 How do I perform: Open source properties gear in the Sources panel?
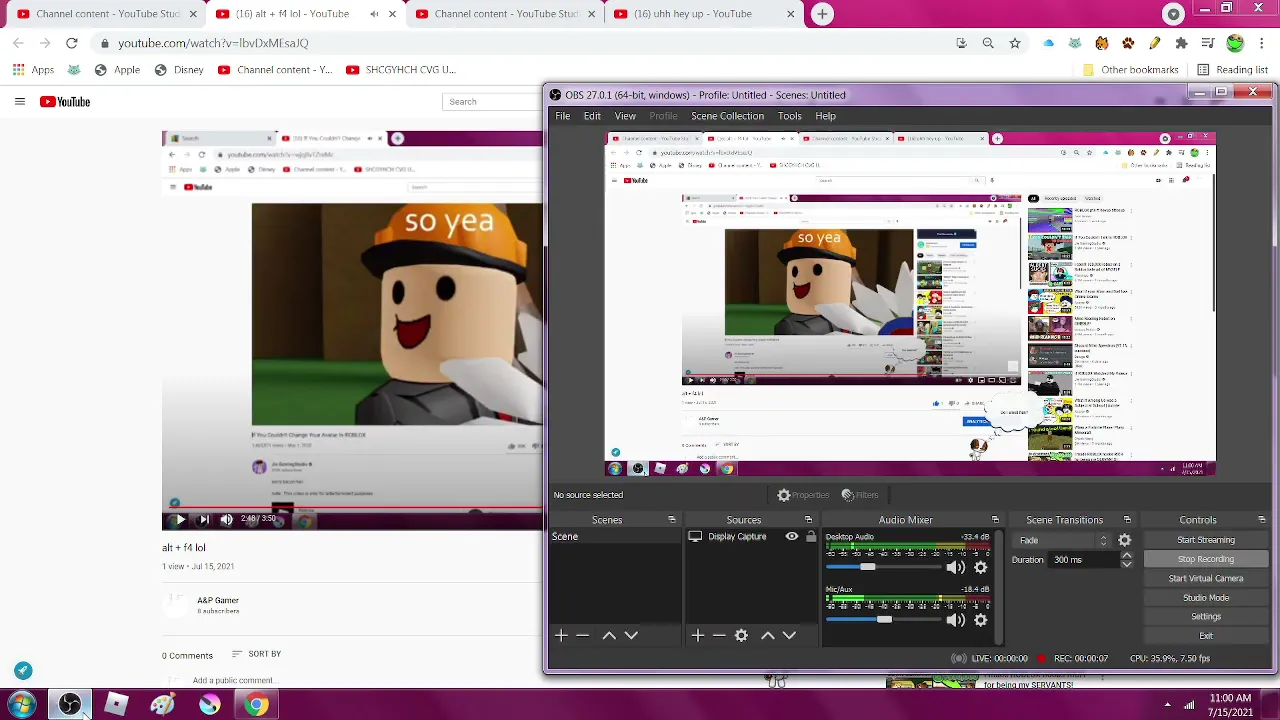pos(741,635)
